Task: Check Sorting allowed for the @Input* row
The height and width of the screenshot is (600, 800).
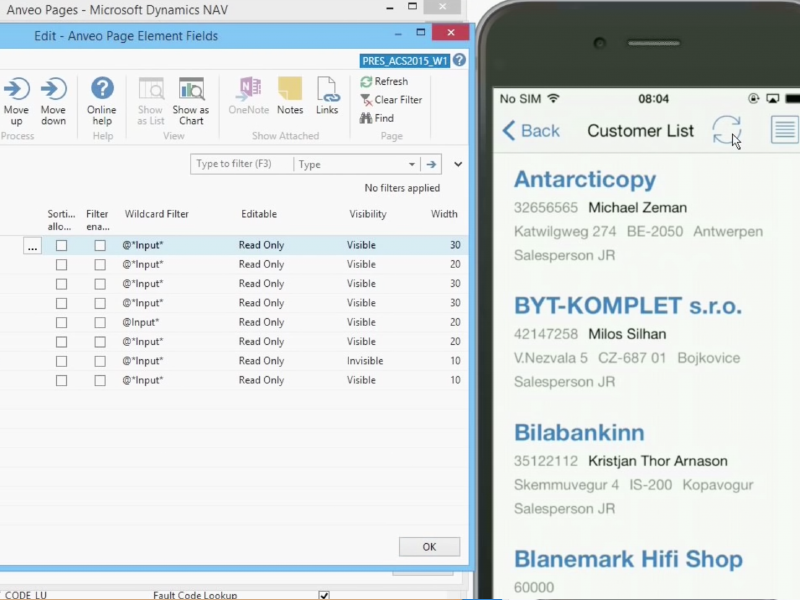Action: [61, 322]
